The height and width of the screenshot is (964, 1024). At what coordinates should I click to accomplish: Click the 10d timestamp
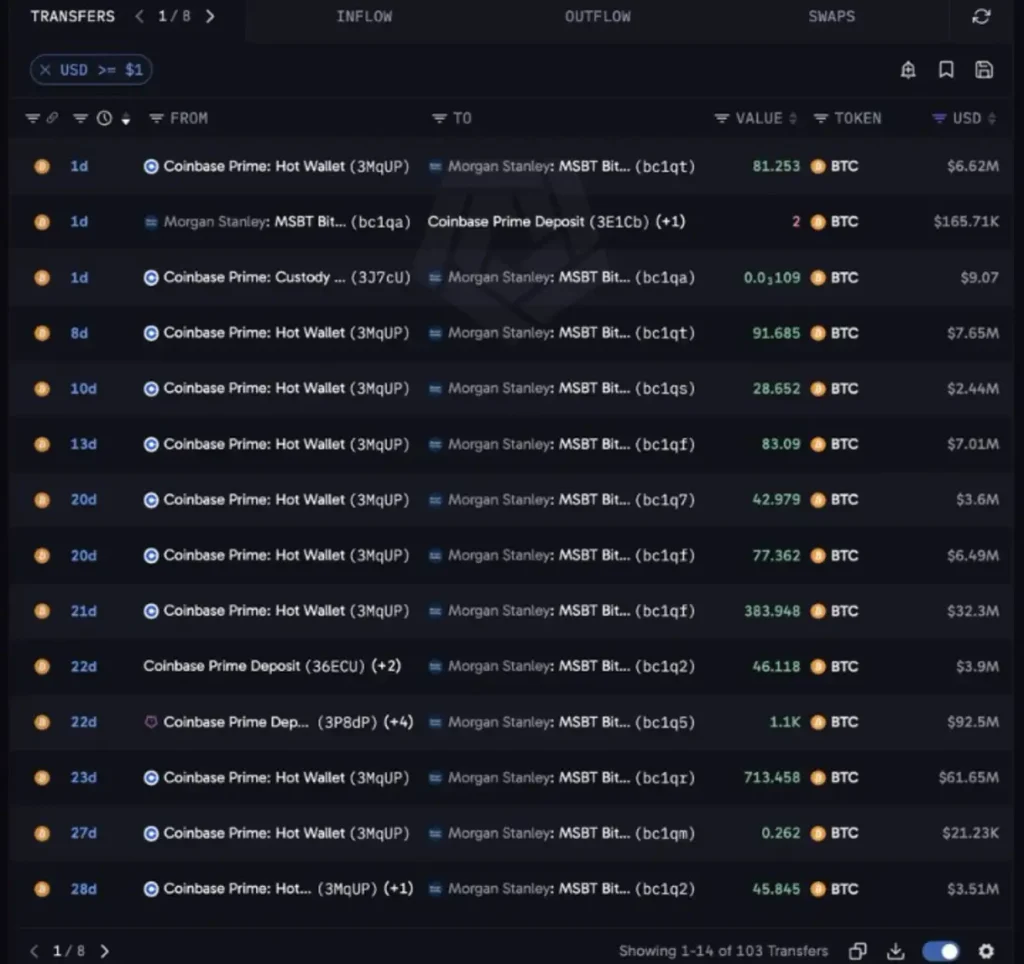pos(84,389)
